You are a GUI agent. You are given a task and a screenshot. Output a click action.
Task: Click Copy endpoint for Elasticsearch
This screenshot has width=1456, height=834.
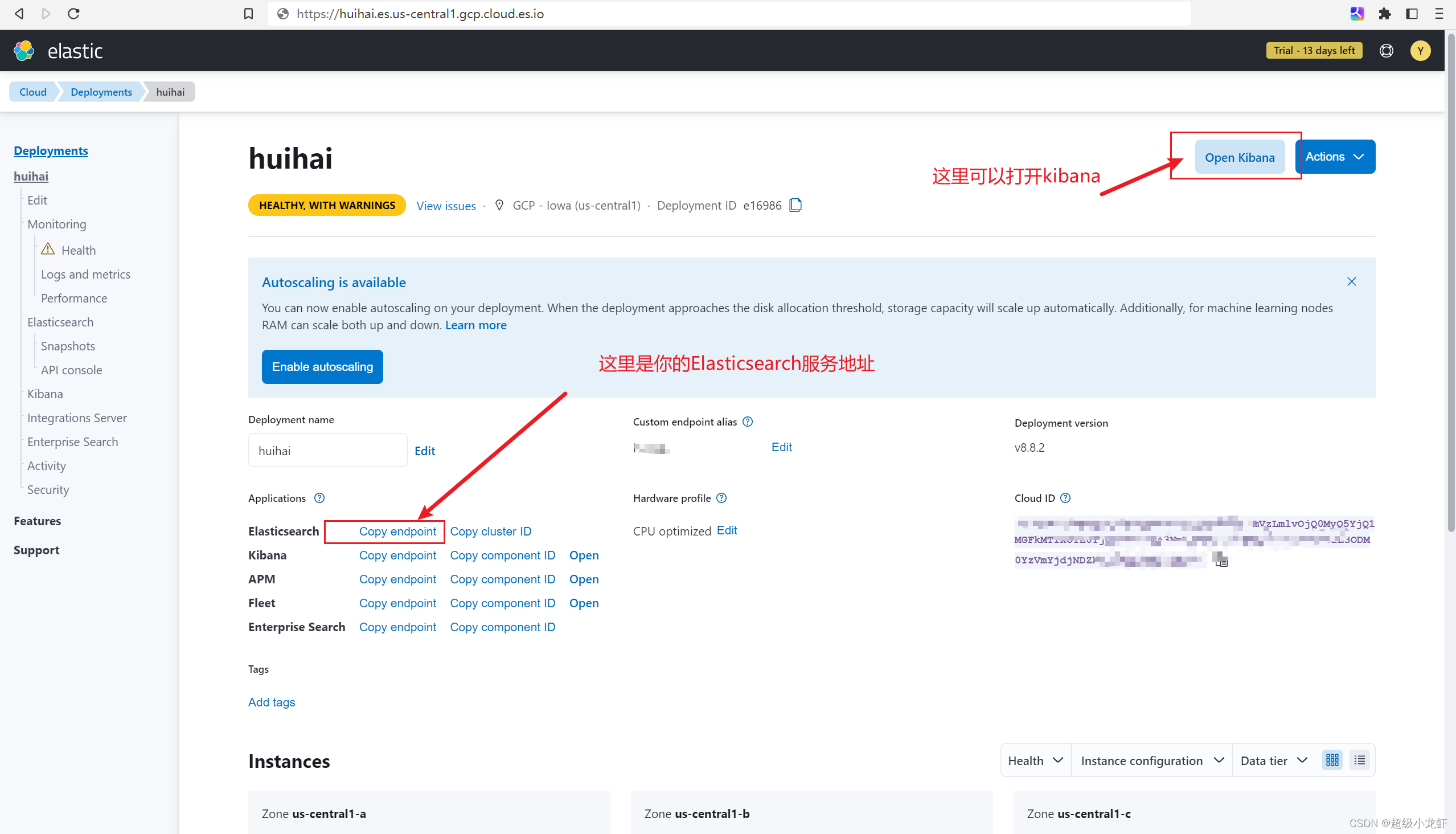[397, 530]
